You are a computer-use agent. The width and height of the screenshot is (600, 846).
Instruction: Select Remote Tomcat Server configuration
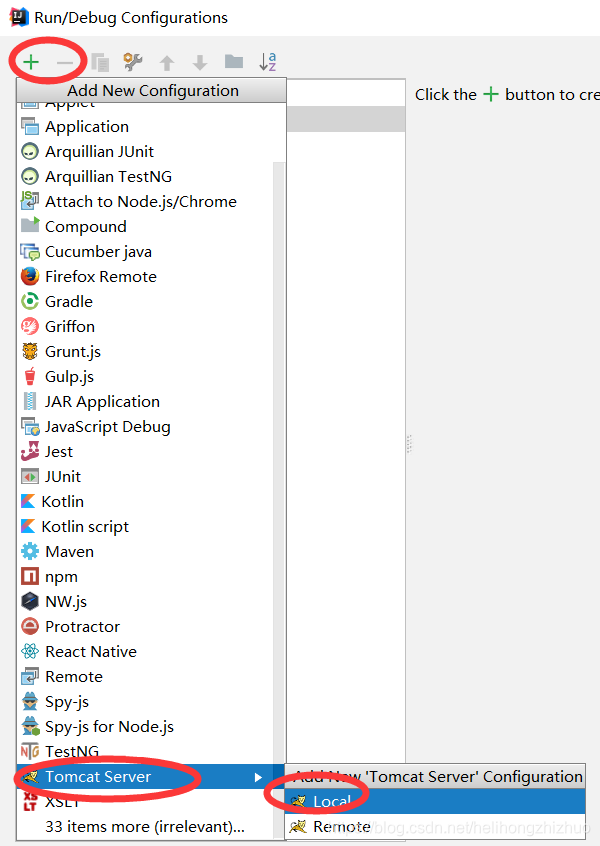point(435,826)
